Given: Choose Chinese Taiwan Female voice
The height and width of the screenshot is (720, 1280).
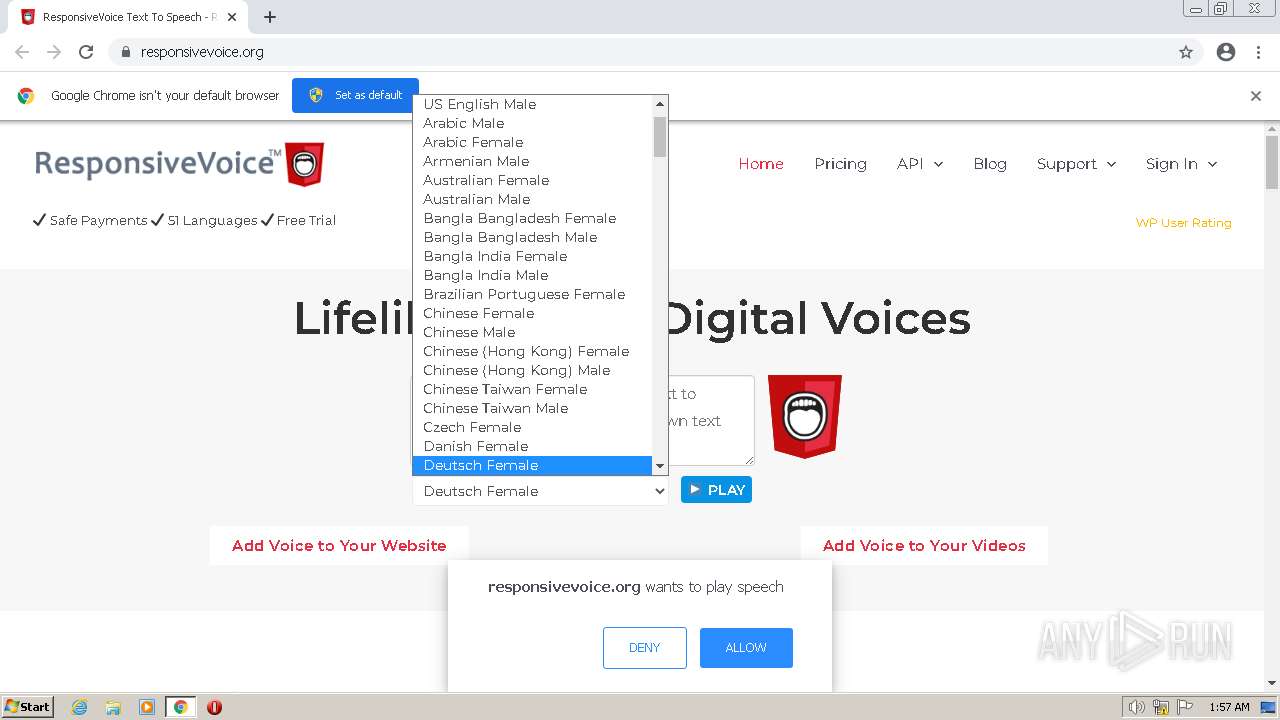Looking at the screenshot, I should 532,389.
